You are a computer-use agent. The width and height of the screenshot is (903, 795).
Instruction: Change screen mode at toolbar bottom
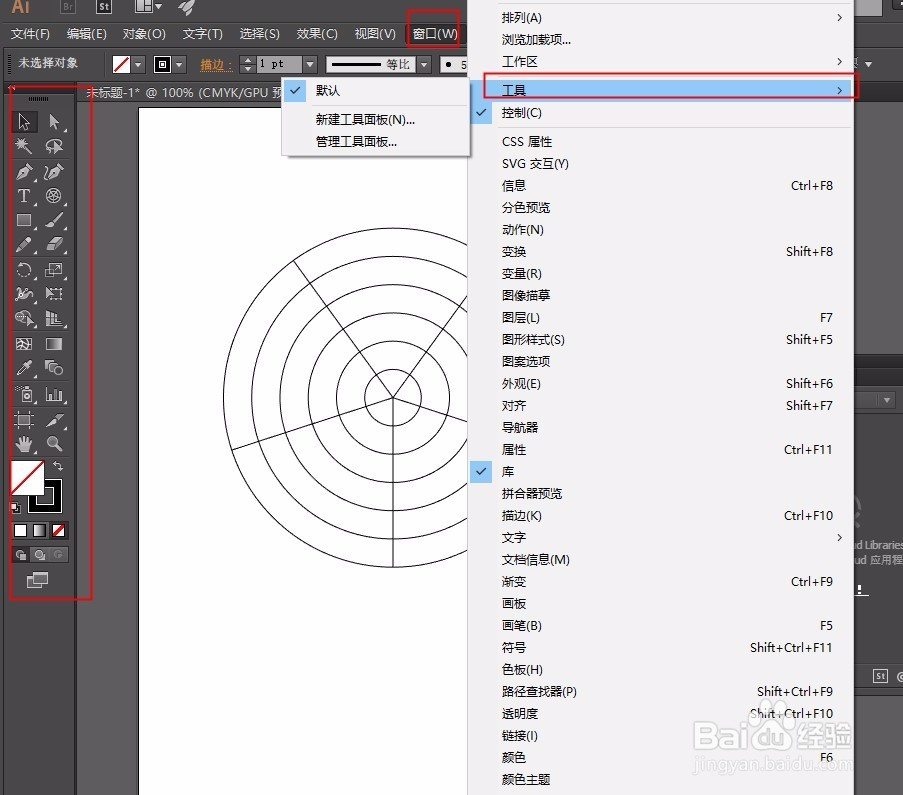click(x=37, y=580)
